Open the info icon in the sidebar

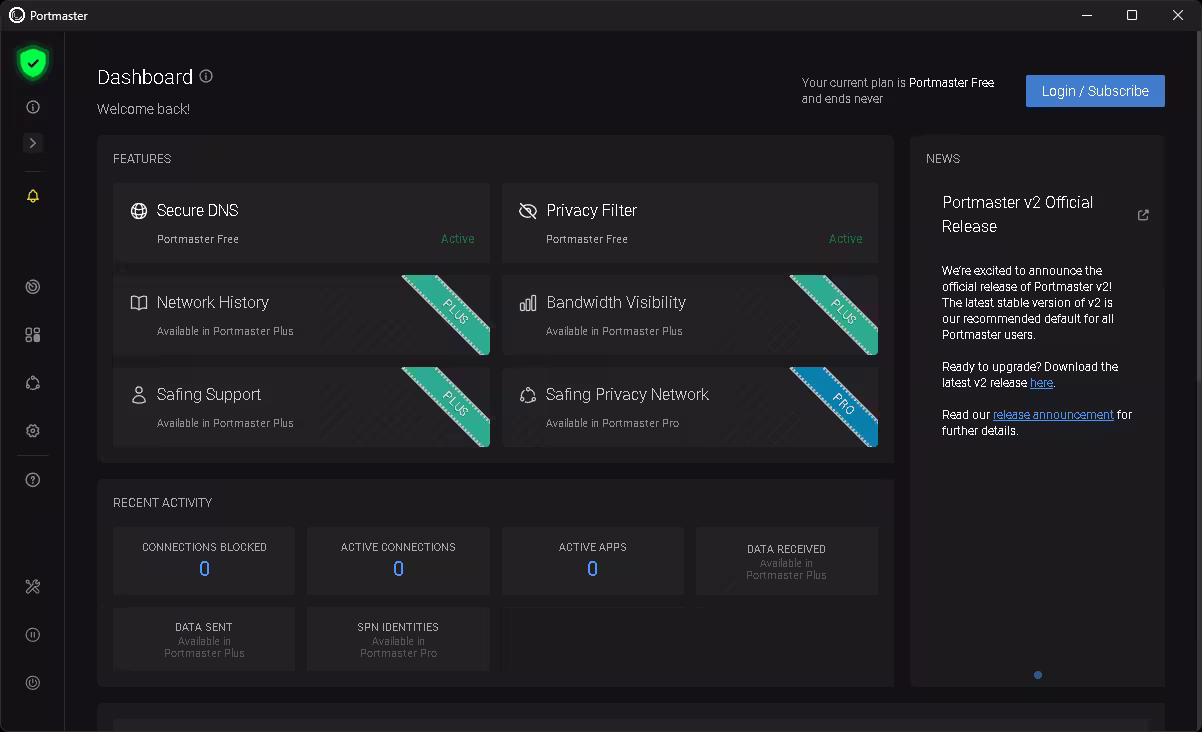click(33, 107)
